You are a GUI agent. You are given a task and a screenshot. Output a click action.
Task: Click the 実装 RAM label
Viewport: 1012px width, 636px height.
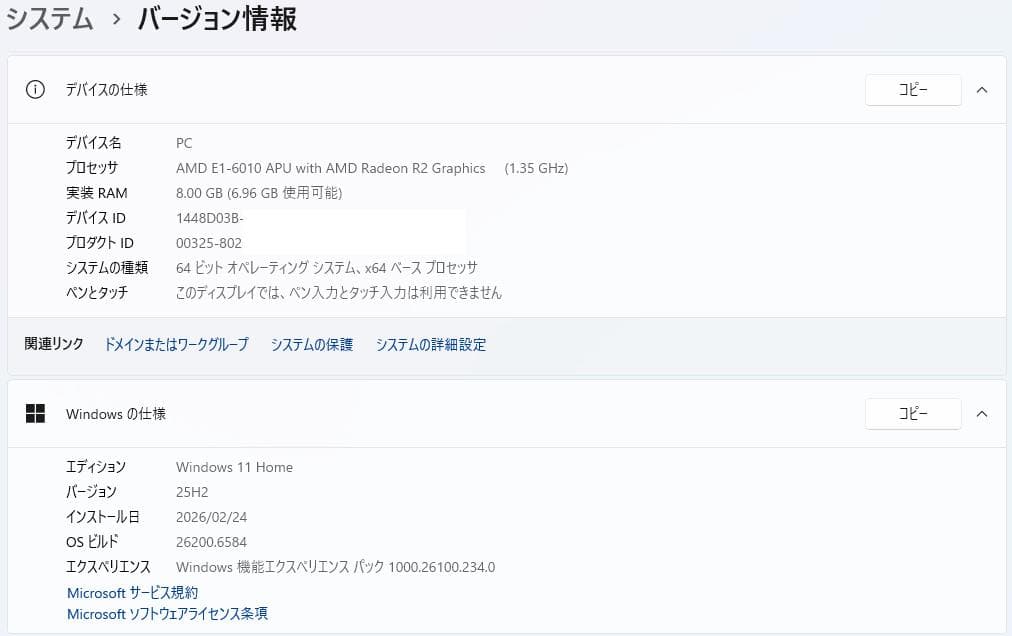click(96, 193)
